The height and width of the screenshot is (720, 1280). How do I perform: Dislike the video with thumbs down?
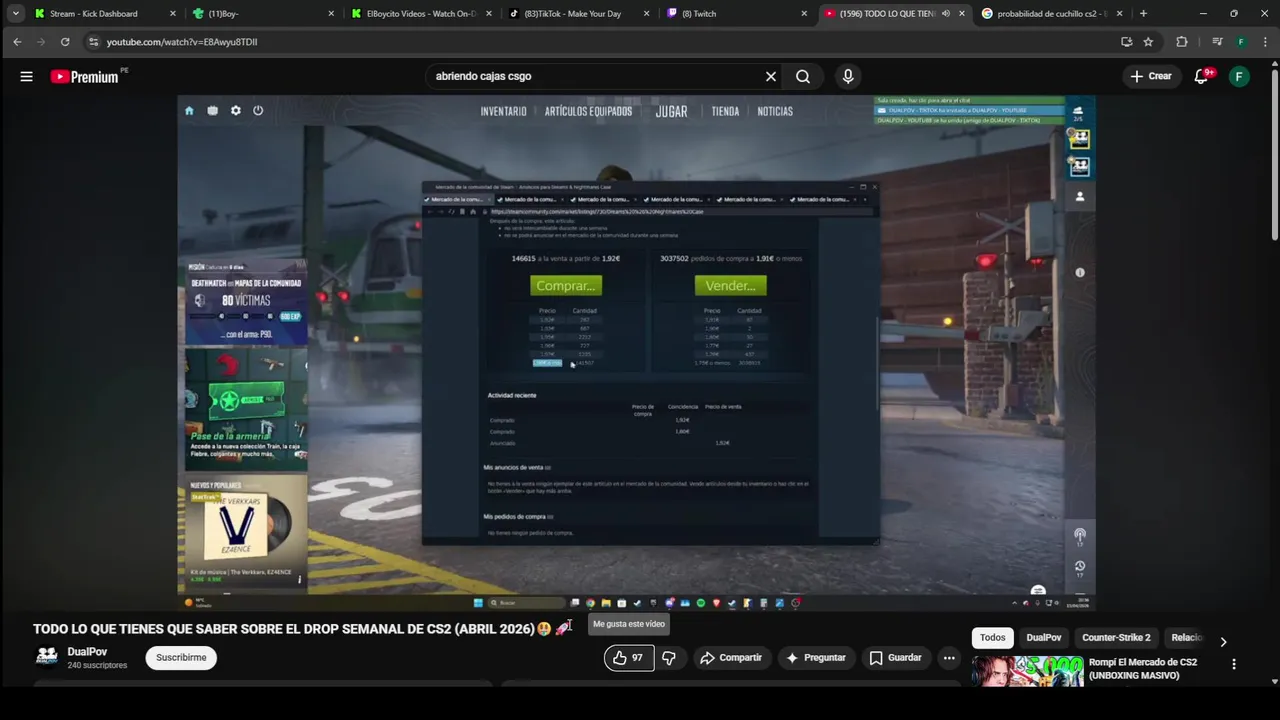(669, 658)
